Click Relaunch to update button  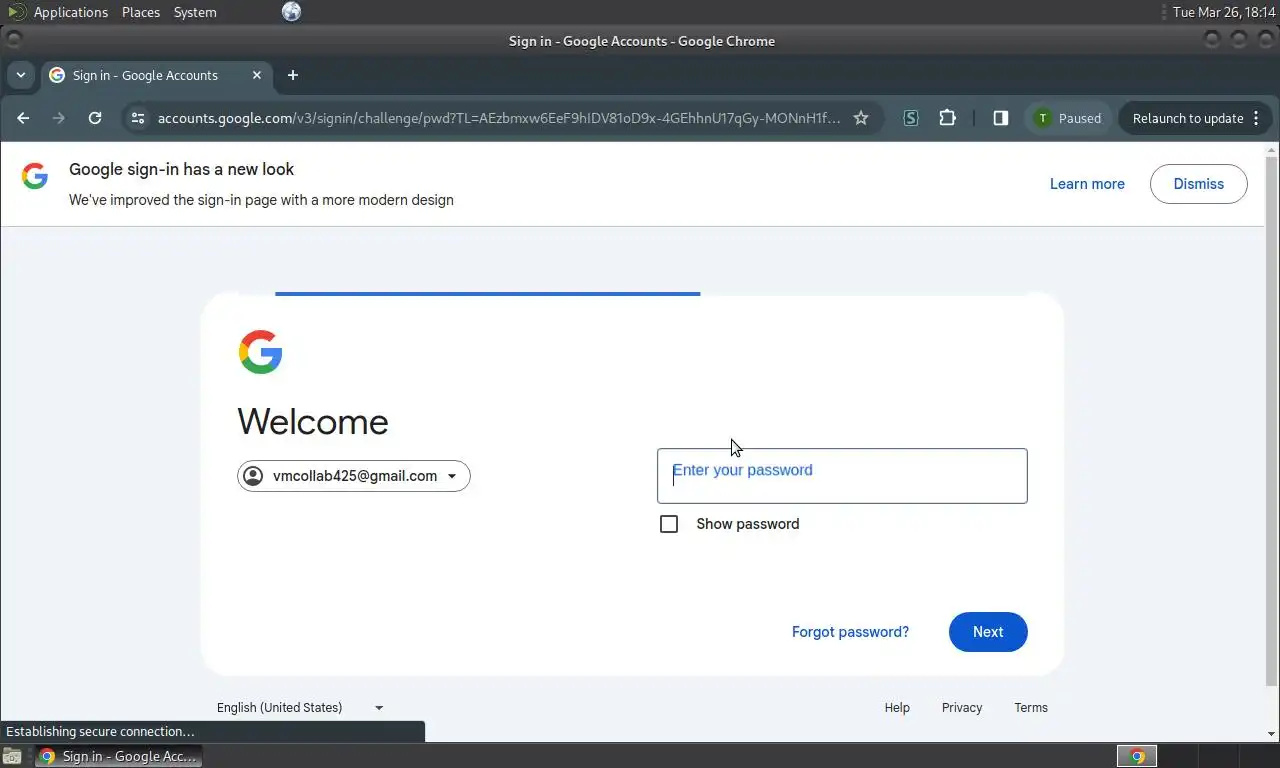(x=1187, y=118)
